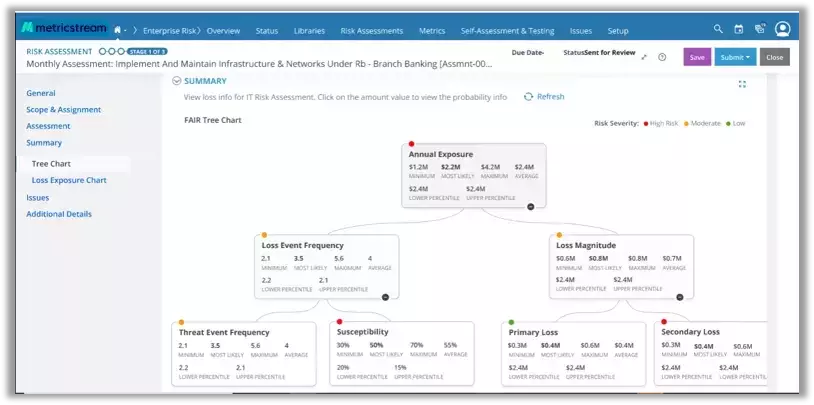Open the Risk Assessments menu
The width and height of the screenshot is (814, 405).
pos(372,31)
